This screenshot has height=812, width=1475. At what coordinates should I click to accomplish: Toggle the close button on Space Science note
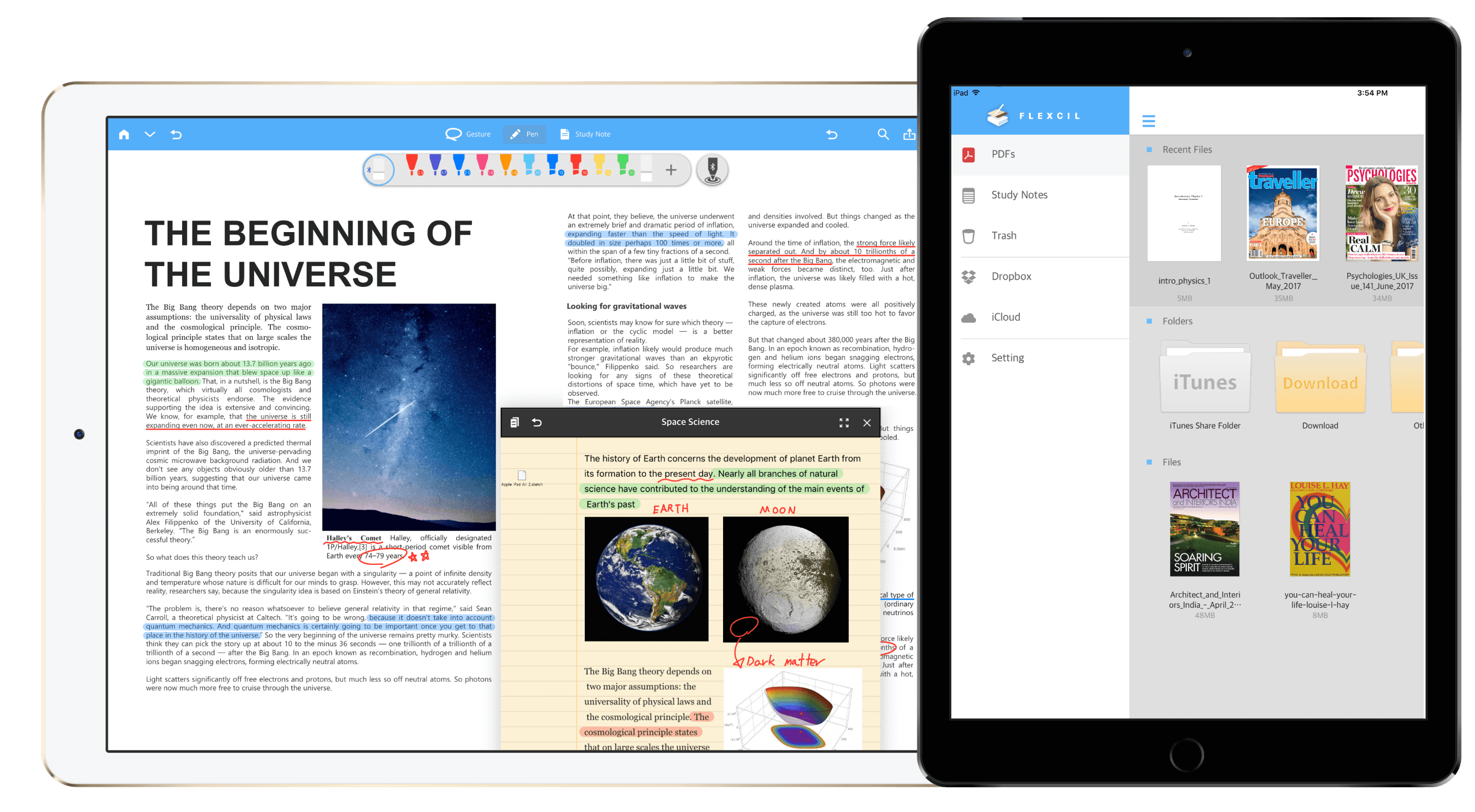[x=867, y=421]
